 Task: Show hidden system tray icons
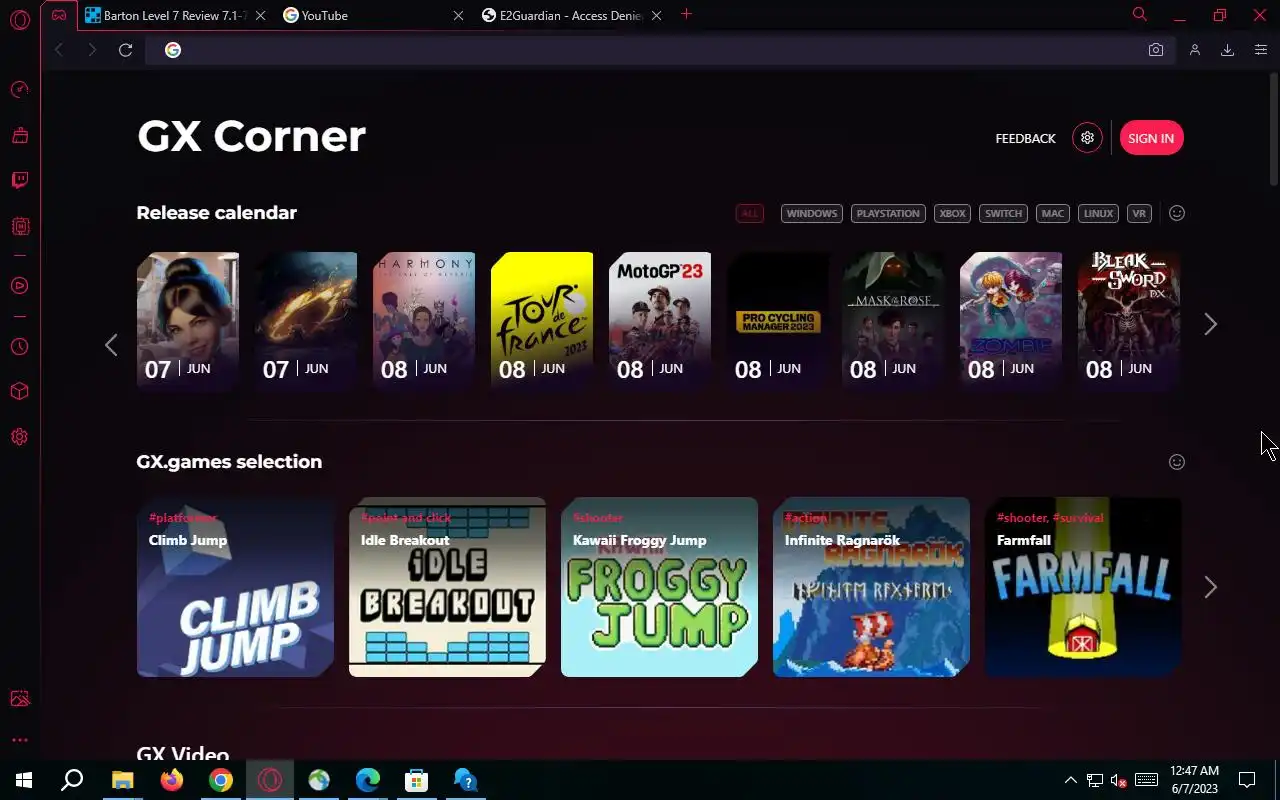[x=1070, y=780]
